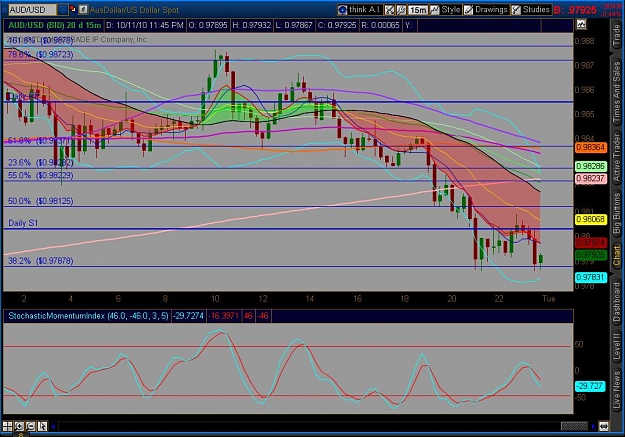The width and height of the screenshot is (625, 437).
Task: Click the crossed-tools icon next to think A.I.
Action: point(389,10)
